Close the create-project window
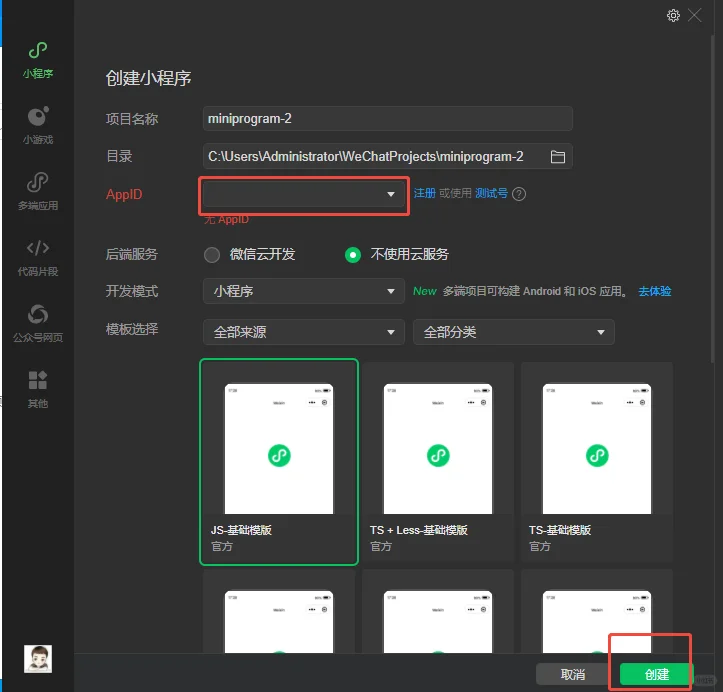Viewport: 723px width, 692px height. point(694,15)
